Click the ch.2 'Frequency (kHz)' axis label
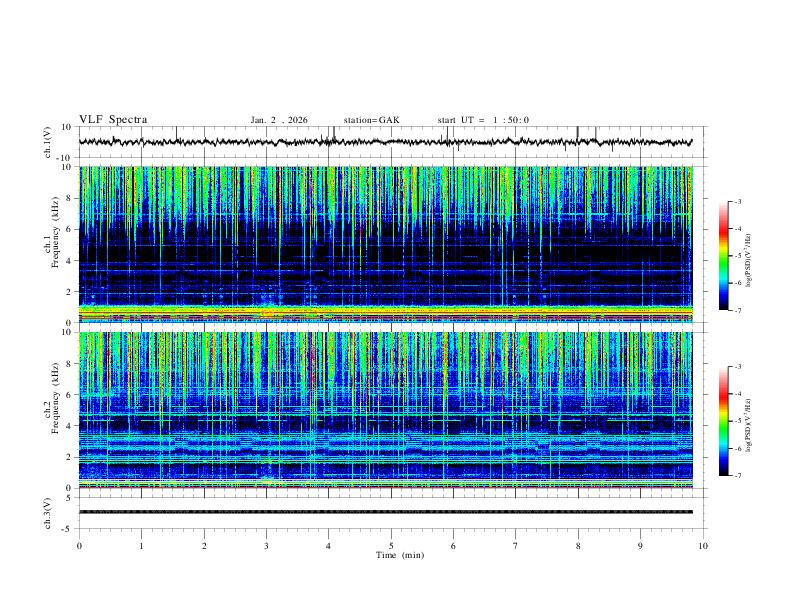792x612 pixels. [x=55, y=397]
